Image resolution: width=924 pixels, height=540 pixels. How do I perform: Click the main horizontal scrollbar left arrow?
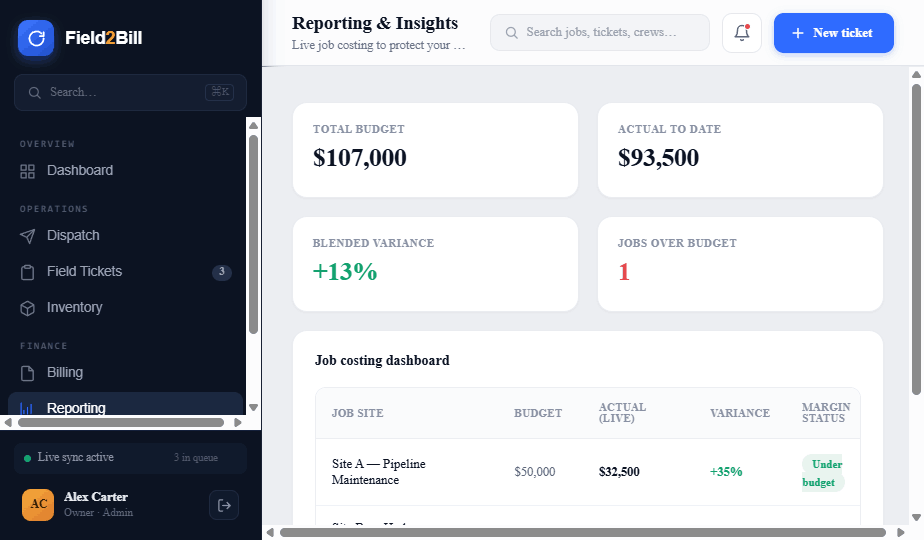[x=270, y=532]
